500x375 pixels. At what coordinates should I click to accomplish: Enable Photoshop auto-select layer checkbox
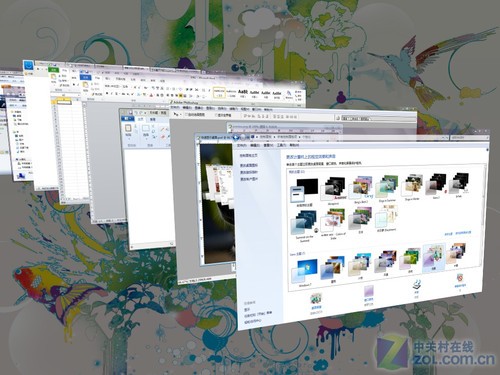pyautogui.click(x=187, y=114)
